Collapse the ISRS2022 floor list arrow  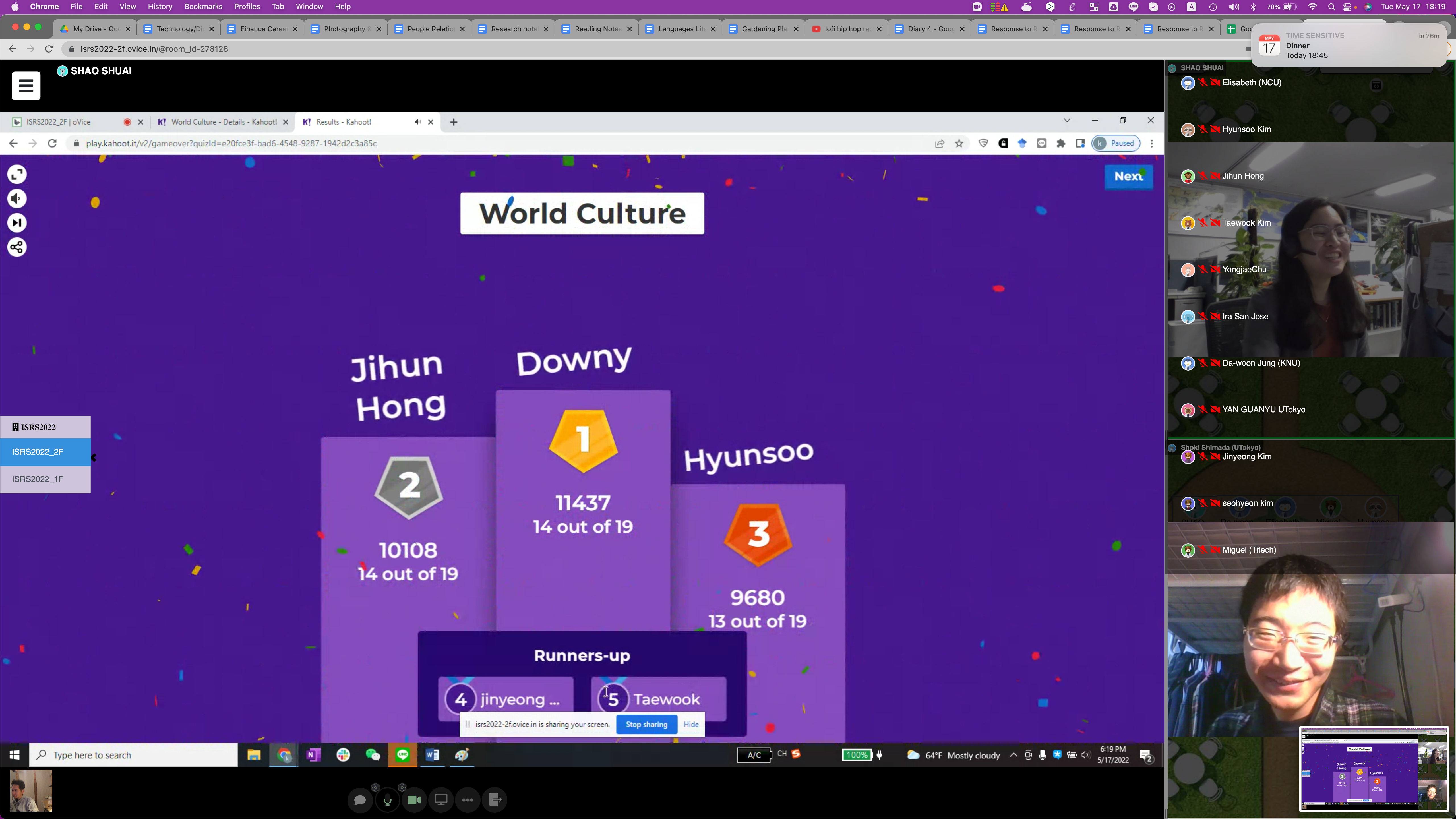click(94, 458)
